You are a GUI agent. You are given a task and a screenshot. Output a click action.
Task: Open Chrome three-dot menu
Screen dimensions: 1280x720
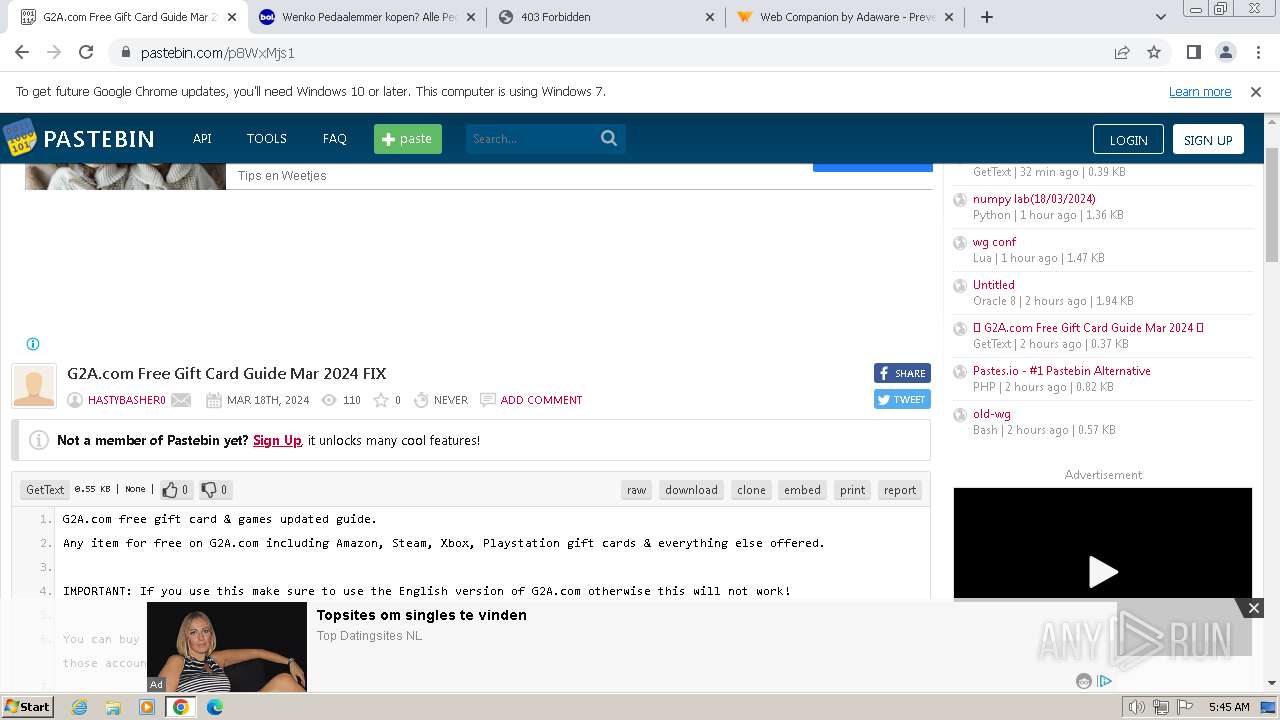1257,52
